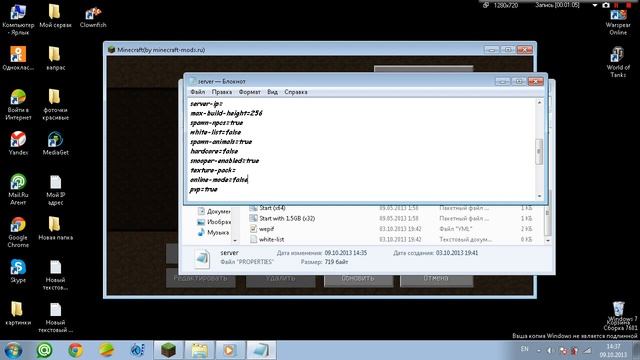Select the Новая папка folder icon
640x360 pixels.
[x=55, y=228]
